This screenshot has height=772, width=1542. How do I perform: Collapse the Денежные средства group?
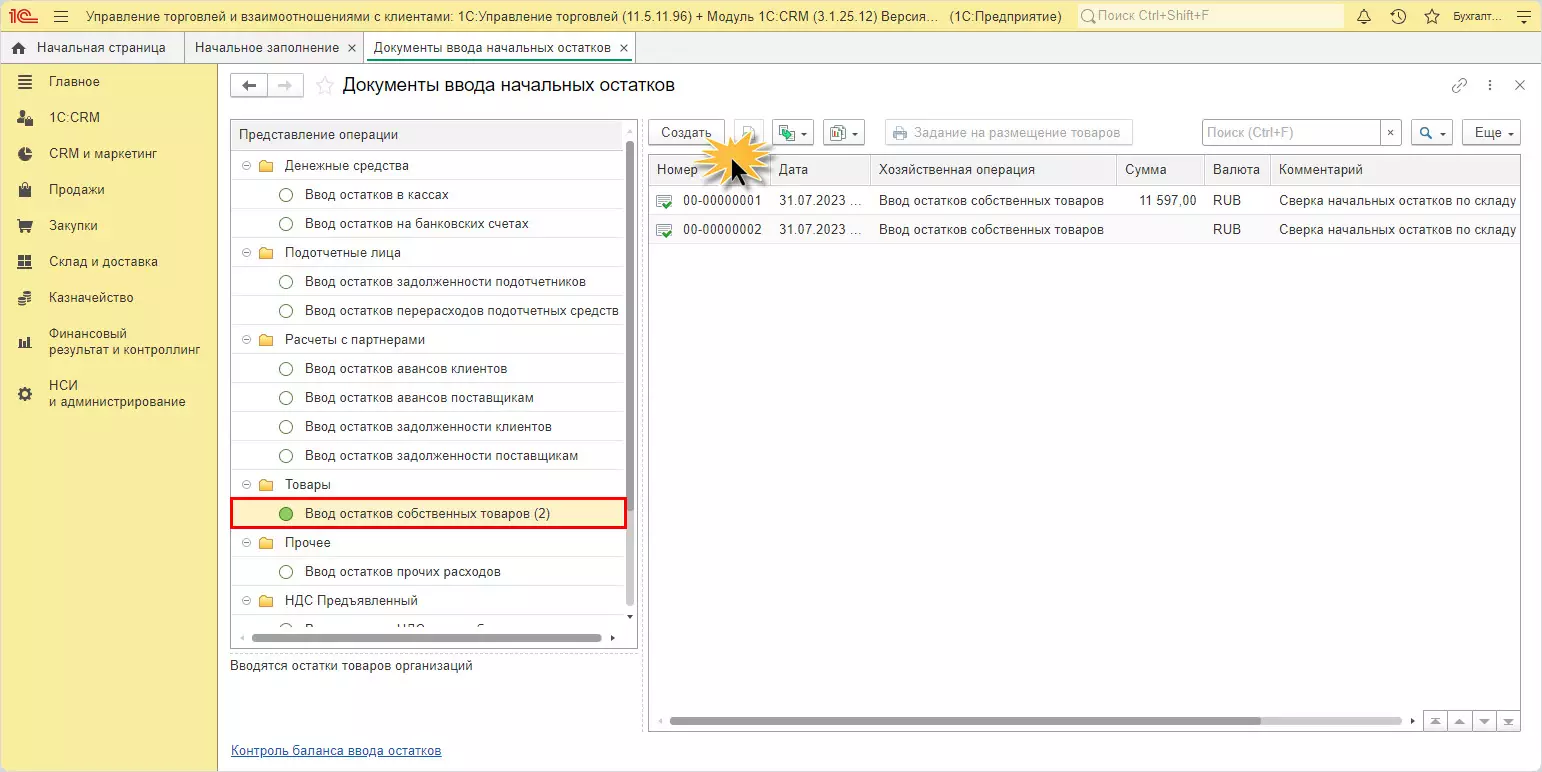pos(246,166)
